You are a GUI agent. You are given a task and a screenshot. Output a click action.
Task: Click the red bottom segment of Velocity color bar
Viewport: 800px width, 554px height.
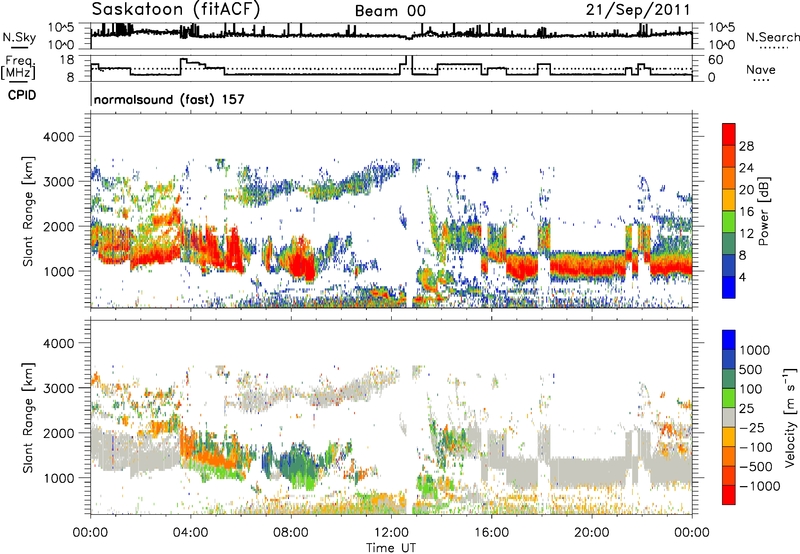(729, 494)
